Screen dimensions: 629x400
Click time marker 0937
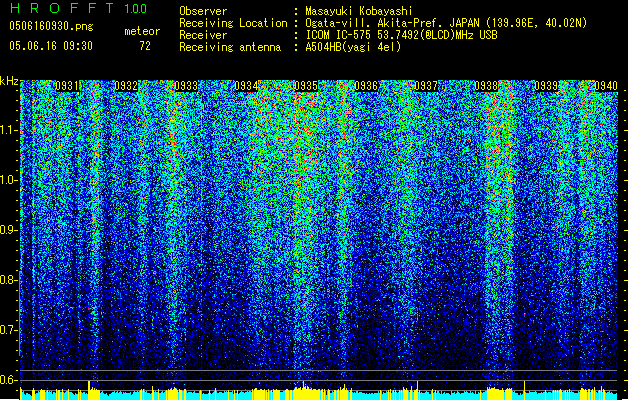tap(426, 86)
